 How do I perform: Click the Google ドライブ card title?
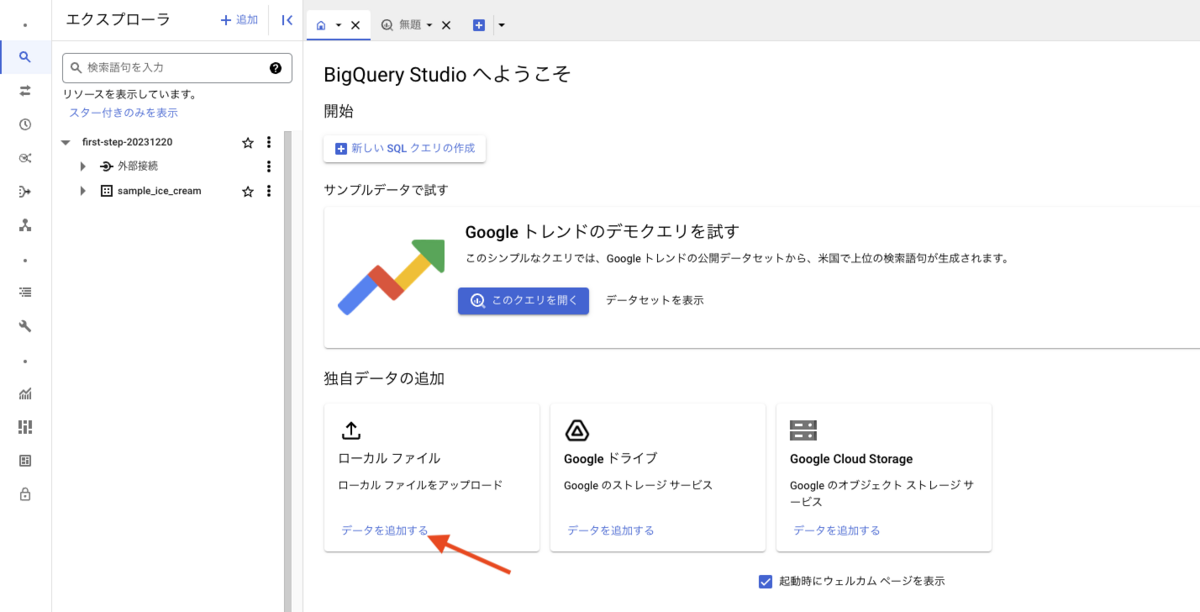610,458
